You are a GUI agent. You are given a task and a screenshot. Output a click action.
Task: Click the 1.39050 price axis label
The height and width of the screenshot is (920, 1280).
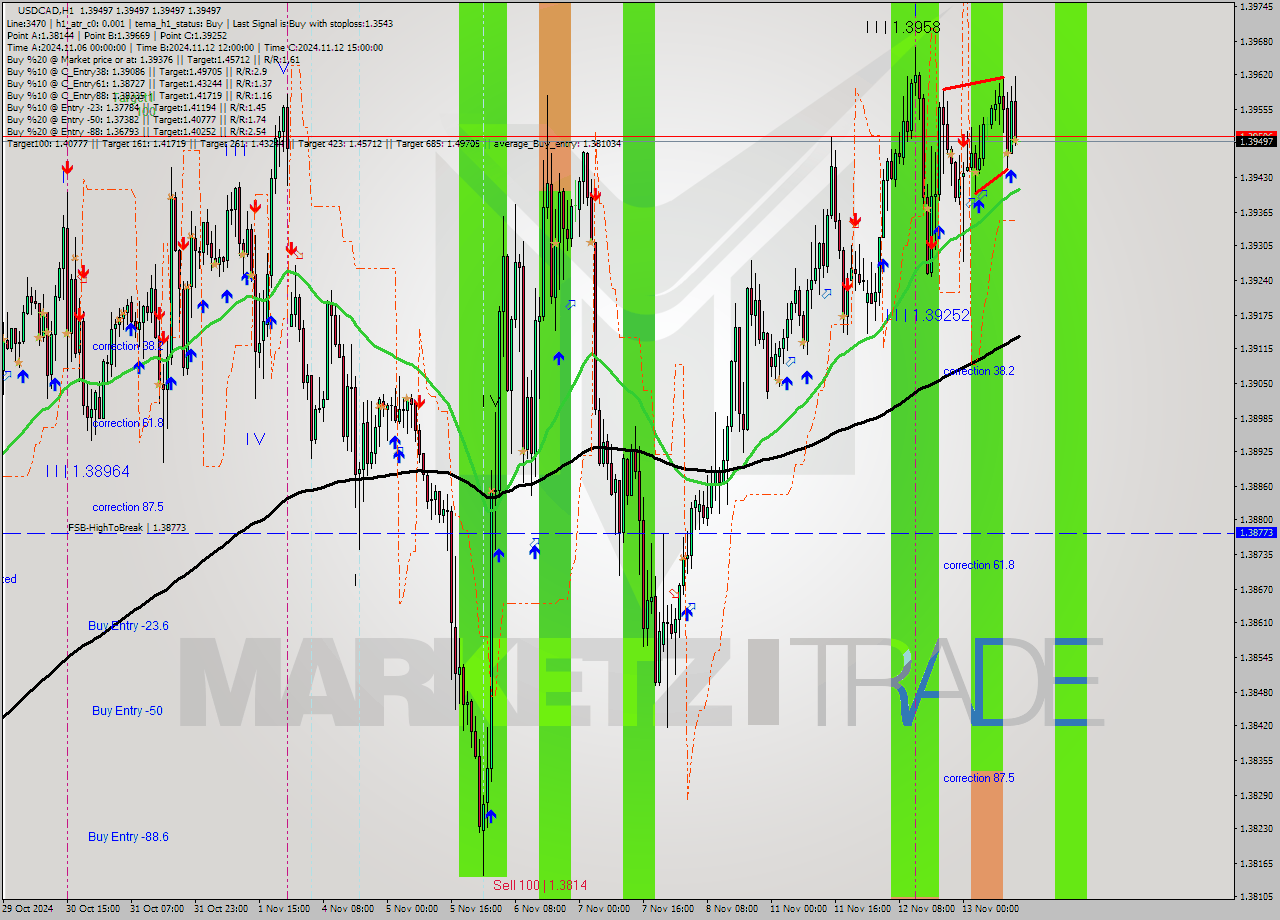pyautogui.click(x=1256, y=383)
